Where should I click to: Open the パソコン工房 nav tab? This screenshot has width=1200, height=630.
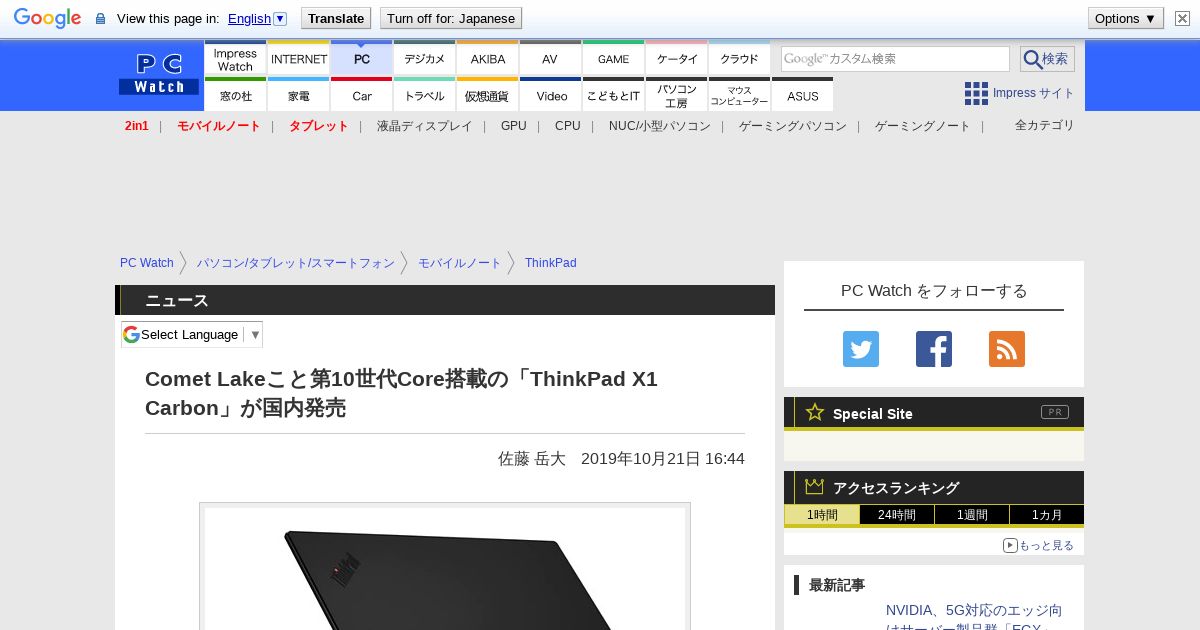click(x=677, y=95)
